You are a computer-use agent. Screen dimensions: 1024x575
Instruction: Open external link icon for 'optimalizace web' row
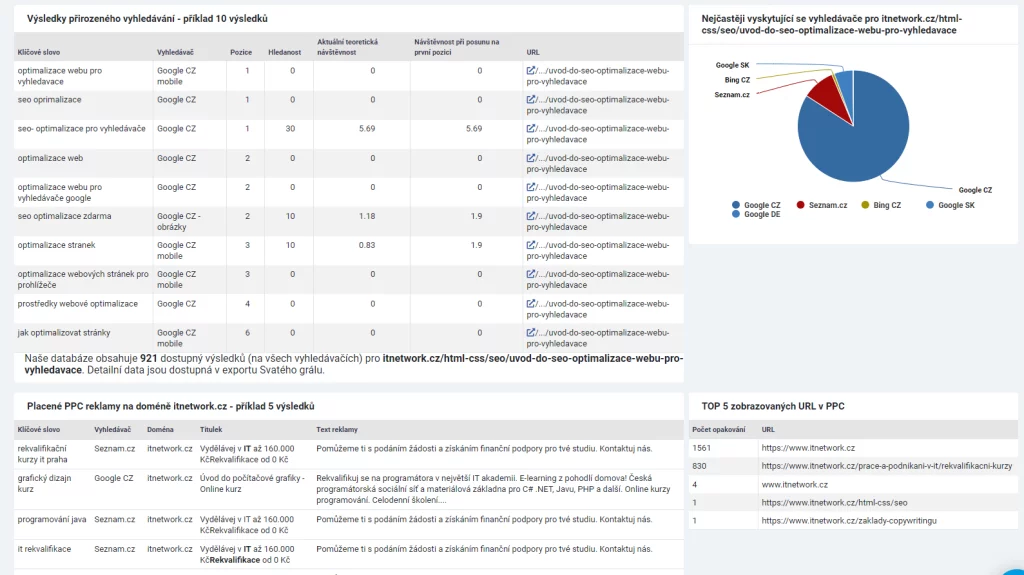tap(530, 157)
